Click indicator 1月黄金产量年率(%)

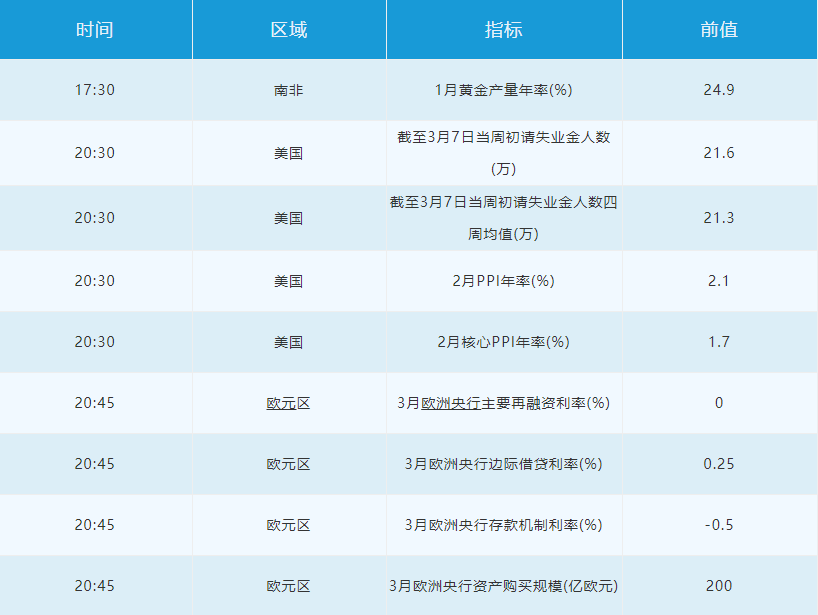tap(503, 90)
